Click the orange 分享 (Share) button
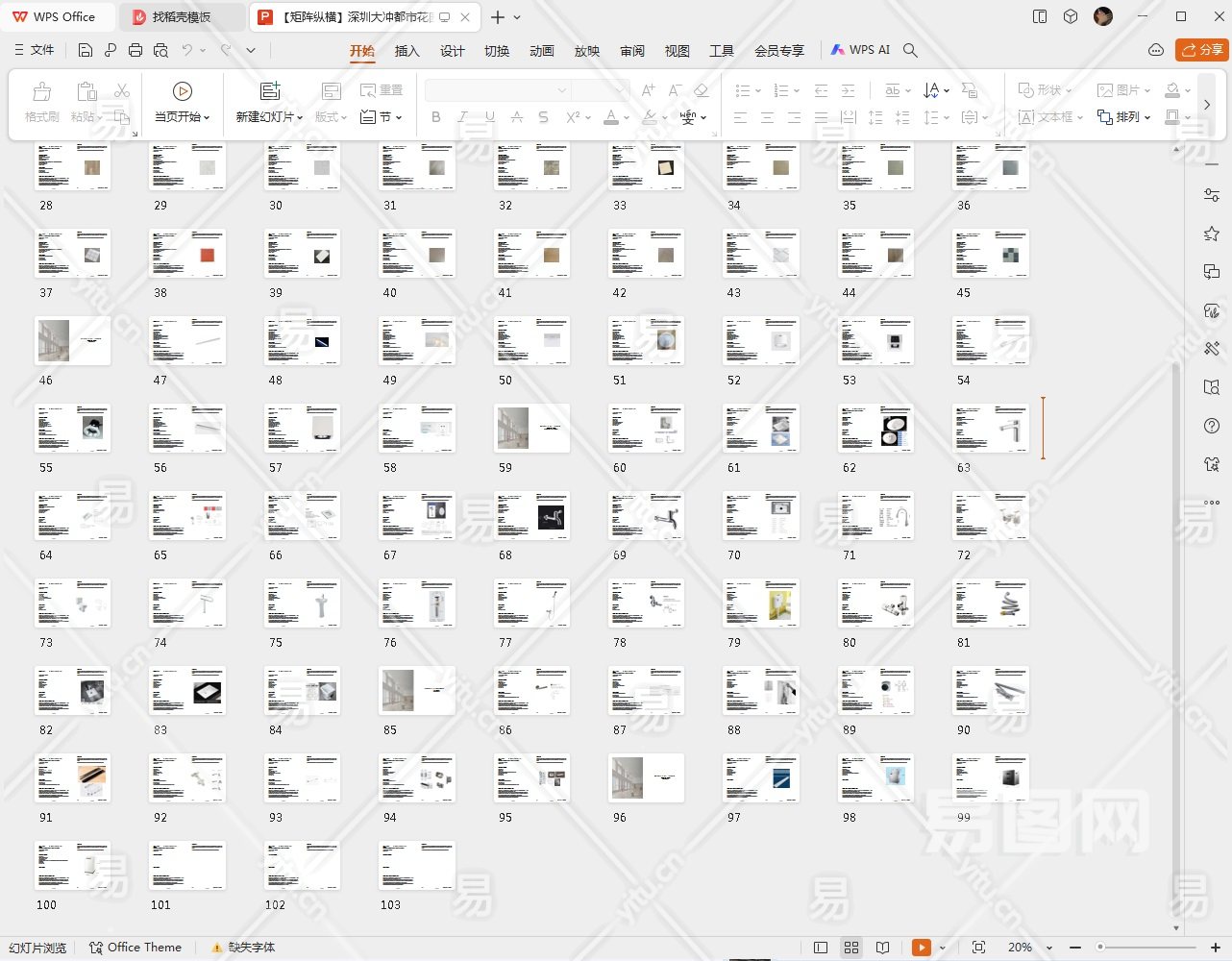1232x961 pixels. [1202, 50]
